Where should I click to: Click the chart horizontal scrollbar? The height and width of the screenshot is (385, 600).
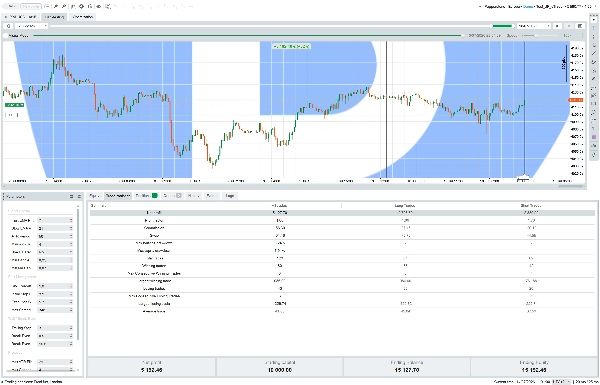coord(571,186)
